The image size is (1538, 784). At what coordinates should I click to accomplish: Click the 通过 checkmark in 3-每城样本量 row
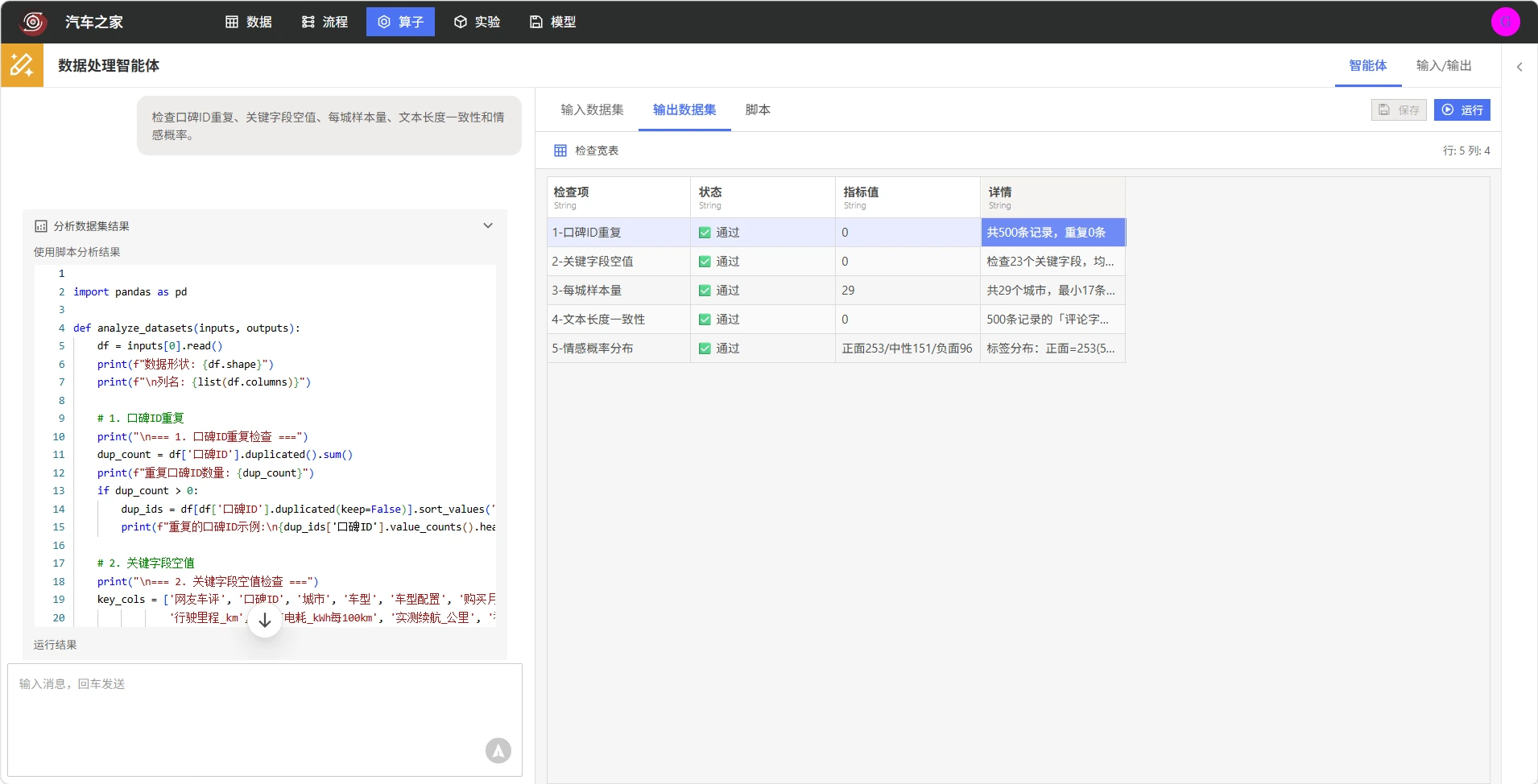point(705,291)
